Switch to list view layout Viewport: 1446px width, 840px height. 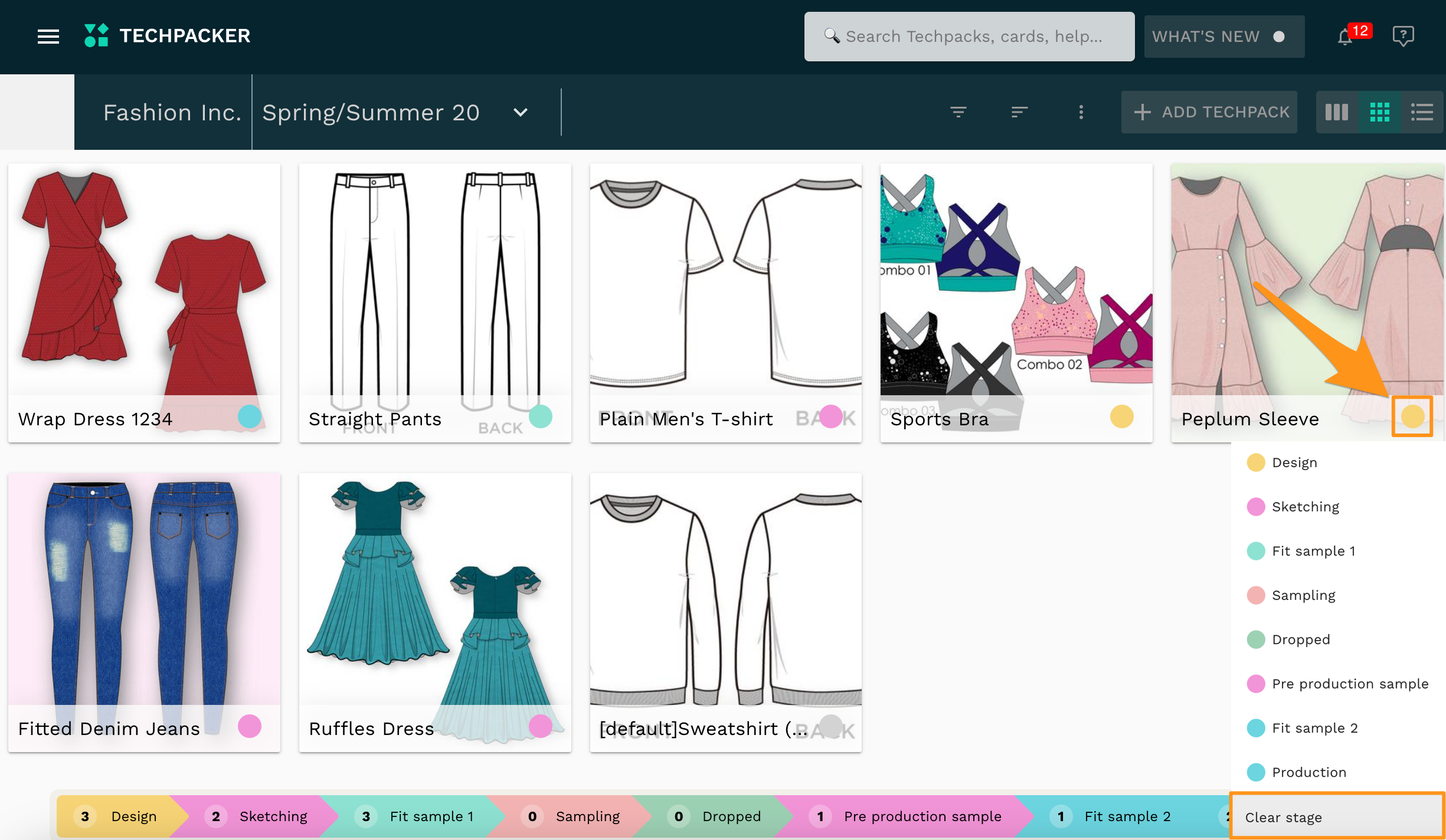[x=1422, y=111]
